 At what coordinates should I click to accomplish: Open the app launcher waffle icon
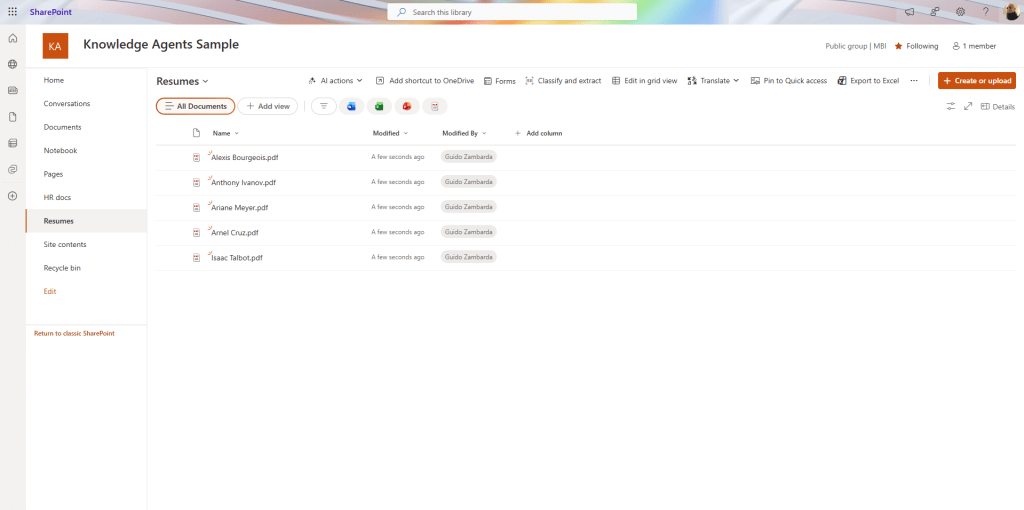(12, 12)
